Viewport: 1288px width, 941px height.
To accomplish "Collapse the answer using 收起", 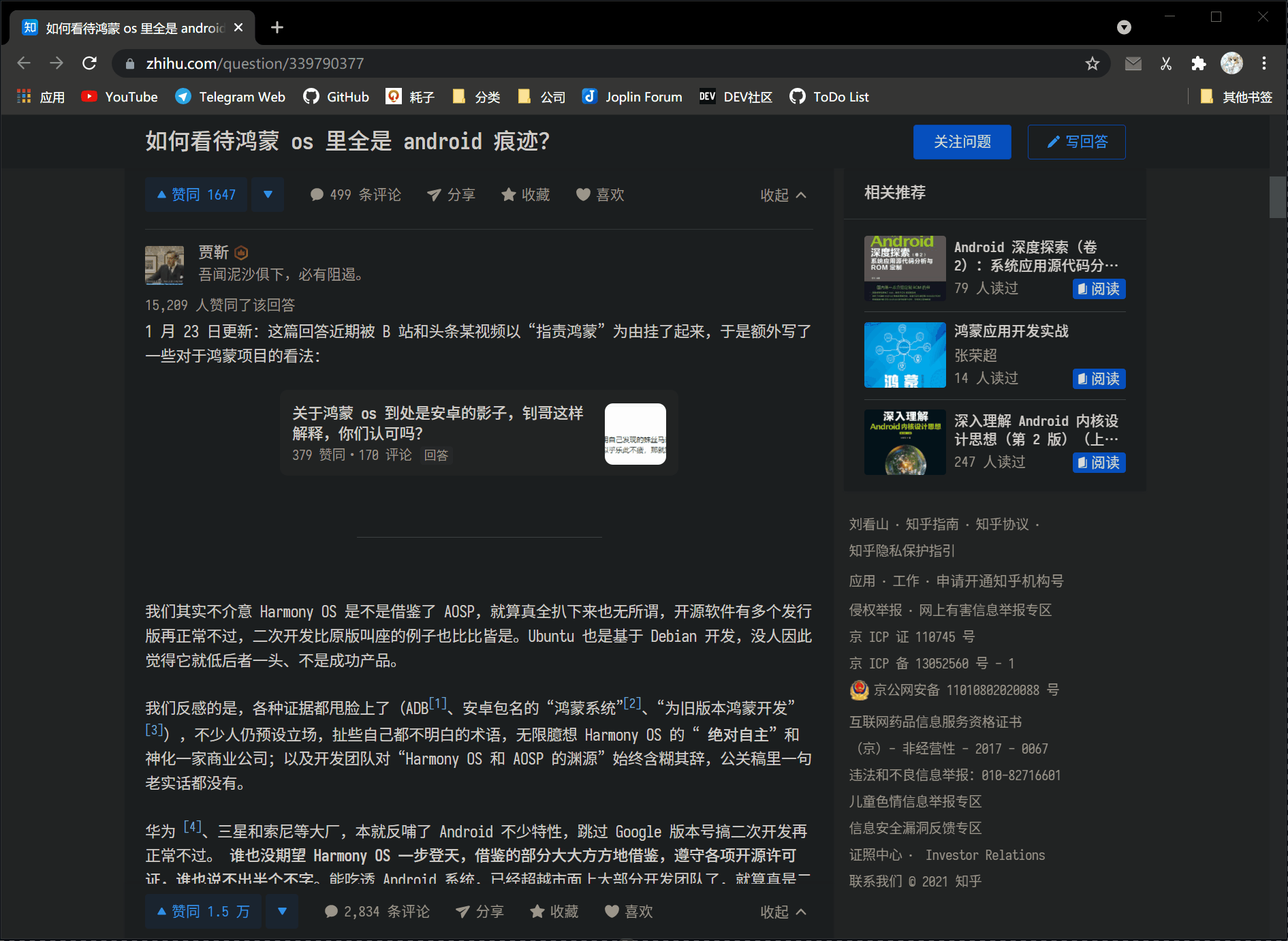I will click(x=782, y=195).
